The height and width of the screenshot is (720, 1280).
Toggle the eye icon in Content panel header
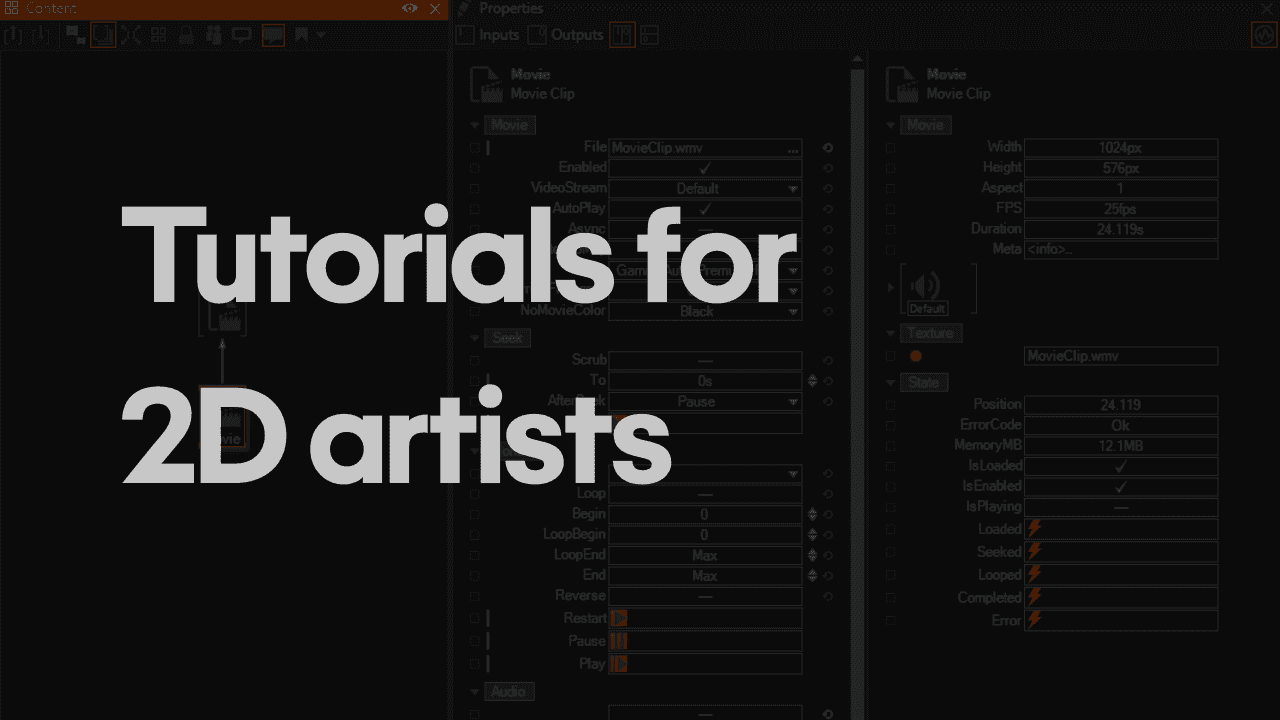[410, 8]
